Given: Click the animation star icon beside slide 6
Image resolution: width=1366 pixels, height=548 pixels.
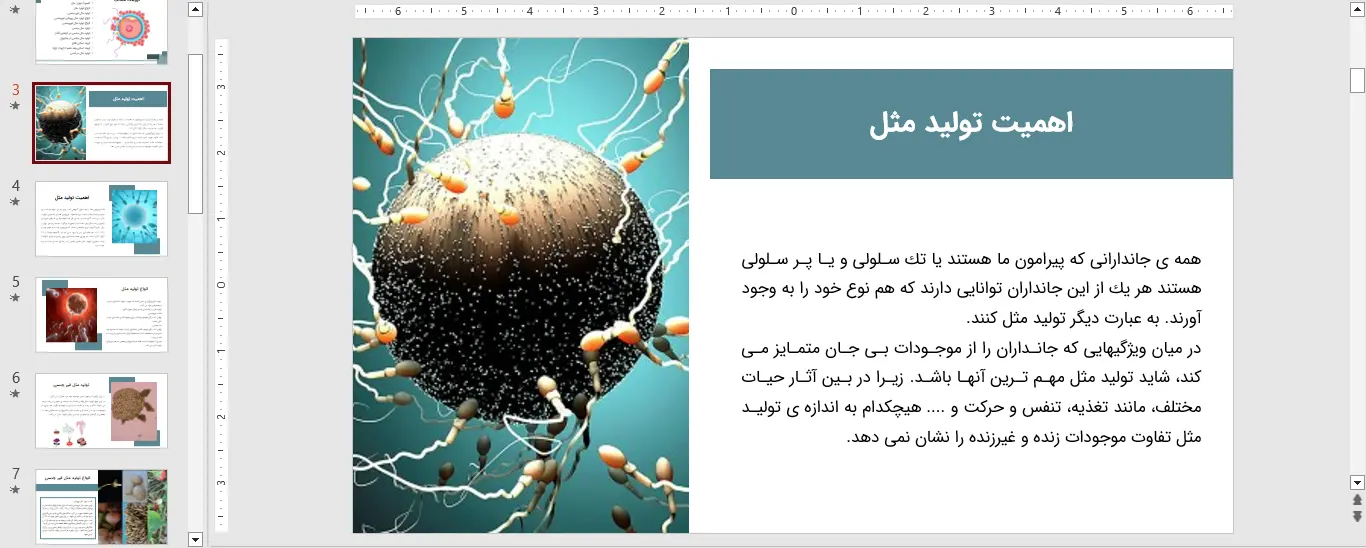Looking at the screenshot, I should (15, 393).
